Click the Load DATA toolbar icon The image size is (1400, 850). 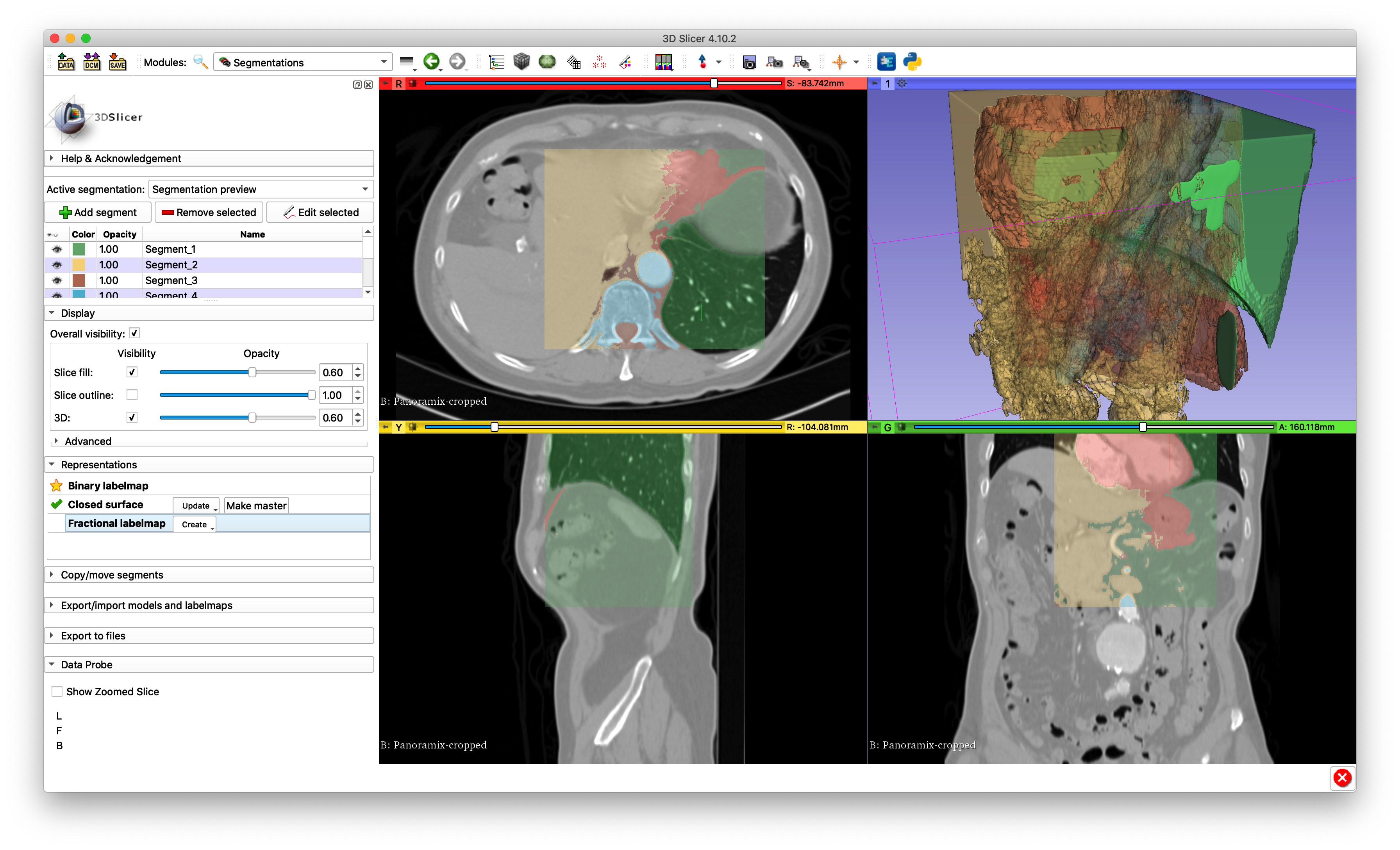66,62
